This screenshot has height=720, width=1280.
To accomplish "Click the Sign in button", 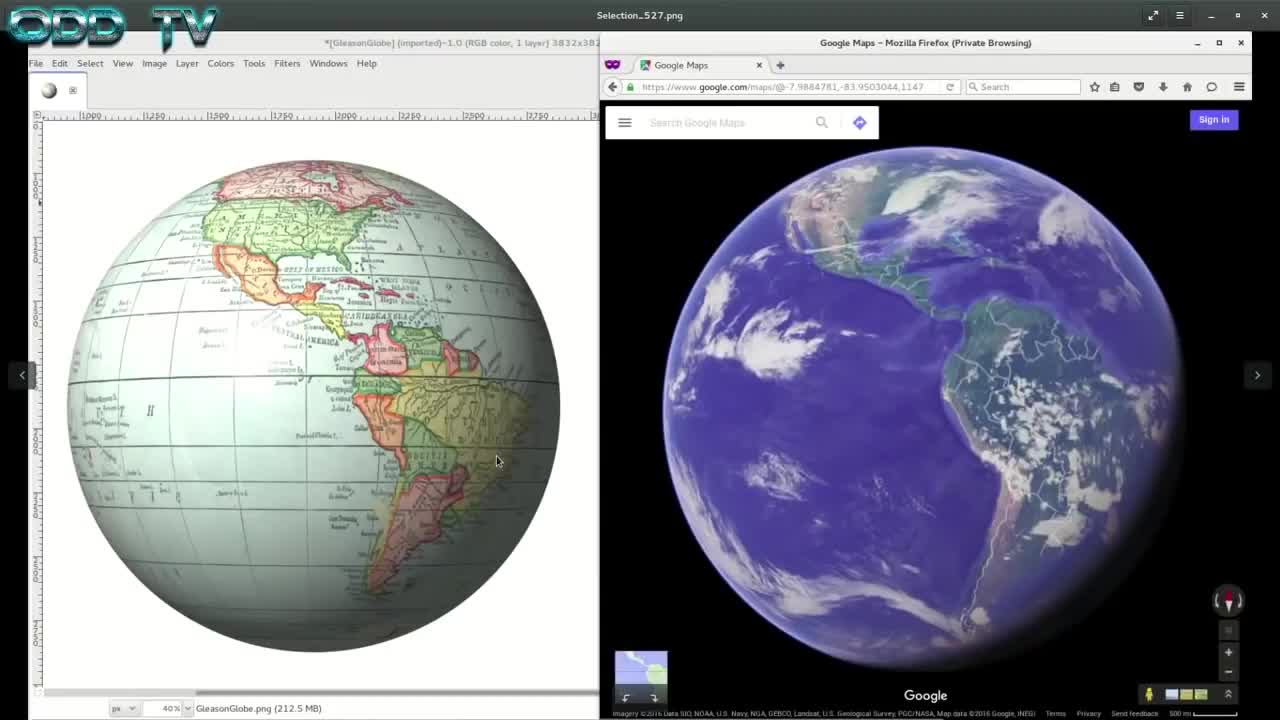I will 1214,120.
